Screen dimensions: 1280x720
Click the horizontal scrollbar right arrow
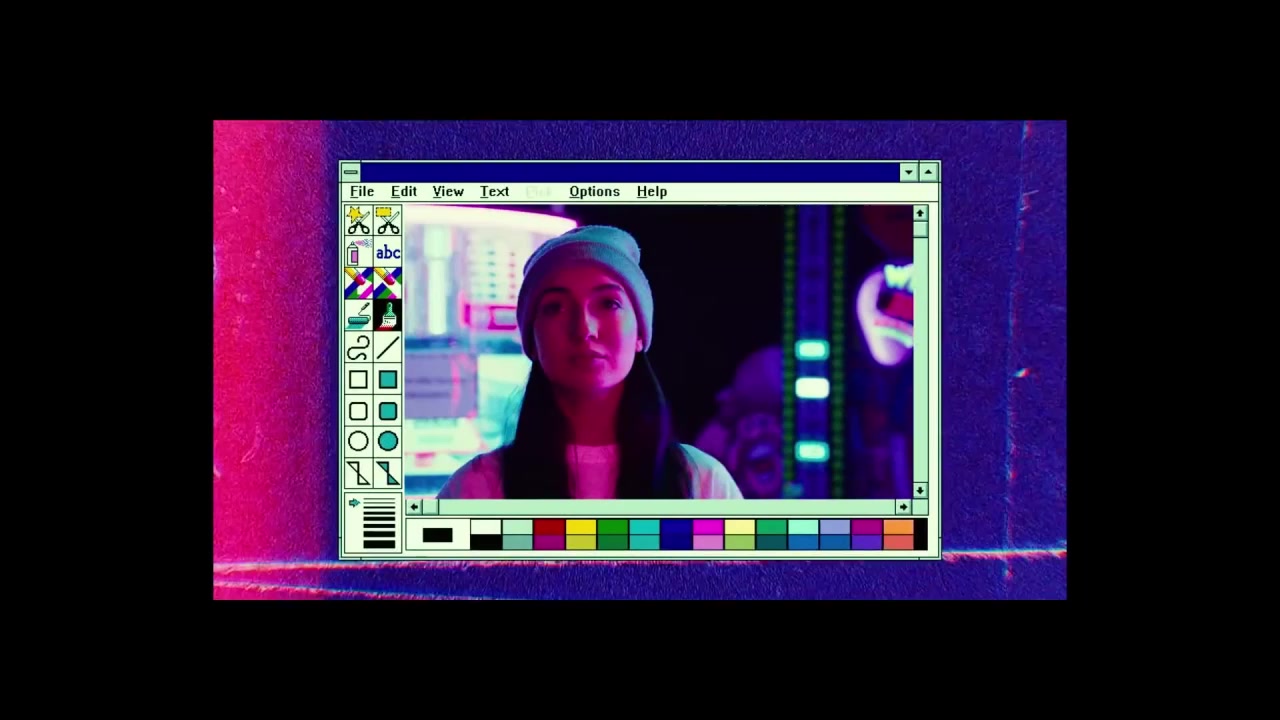(x=903, y=507)
